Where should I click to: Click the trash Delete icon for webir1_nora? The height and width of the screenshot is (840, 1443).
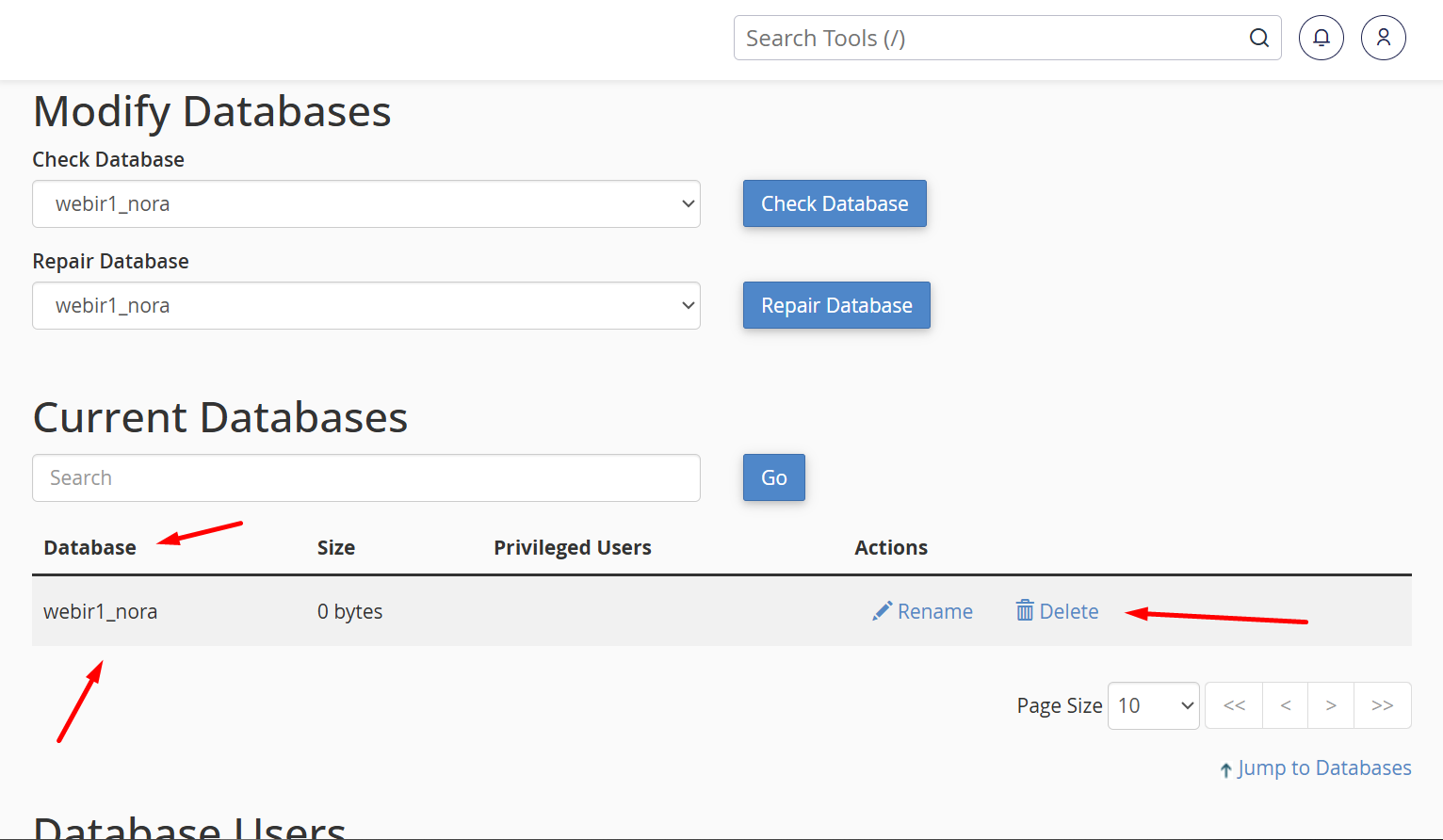click(x=1025, y=611)
